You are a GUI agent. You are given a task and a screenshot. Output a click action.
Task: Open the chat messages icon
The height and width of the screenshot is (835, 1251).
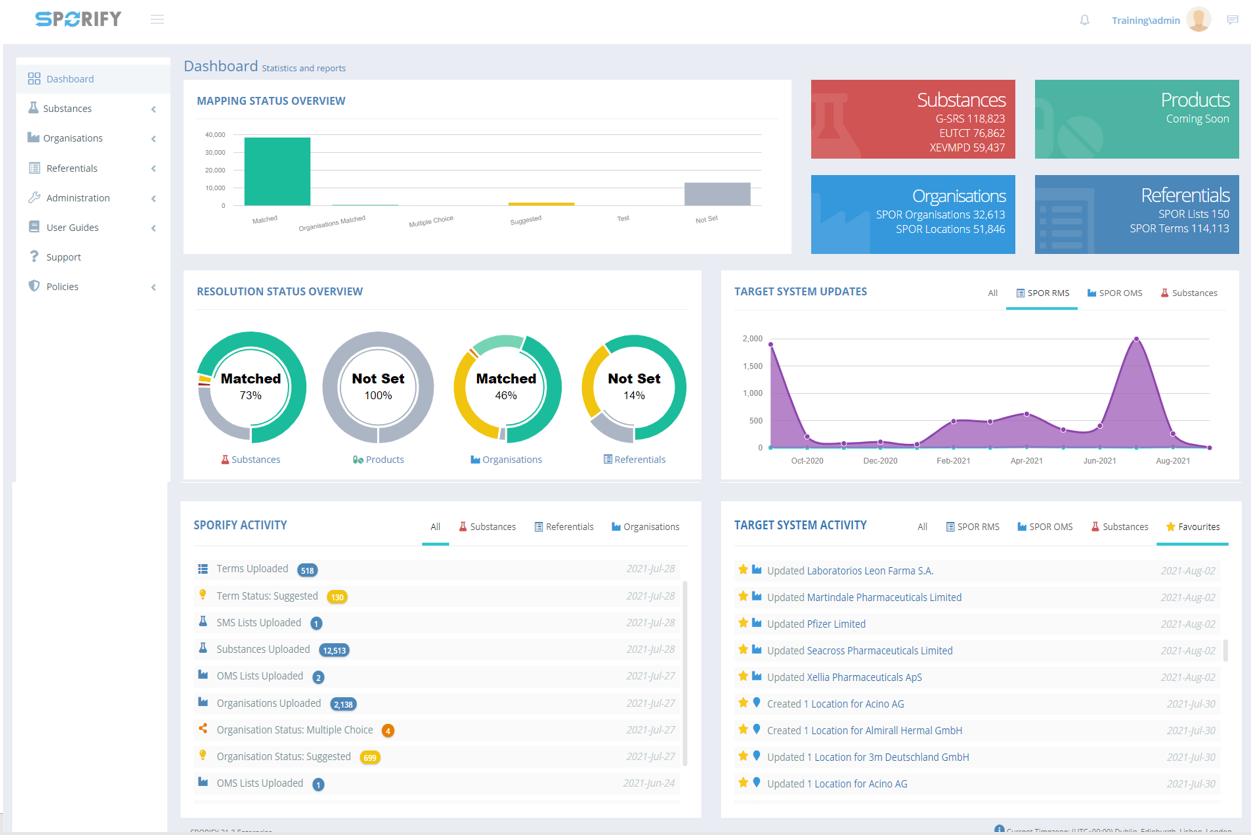point(1232,20)
